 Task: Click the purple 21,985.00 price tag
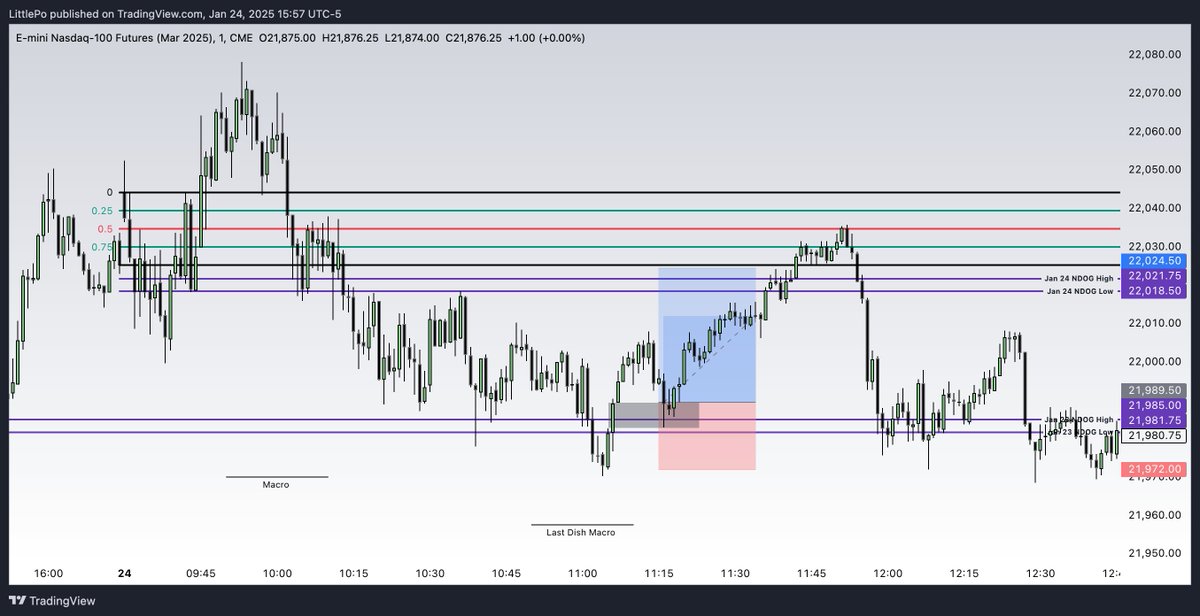click(1156, 405)
